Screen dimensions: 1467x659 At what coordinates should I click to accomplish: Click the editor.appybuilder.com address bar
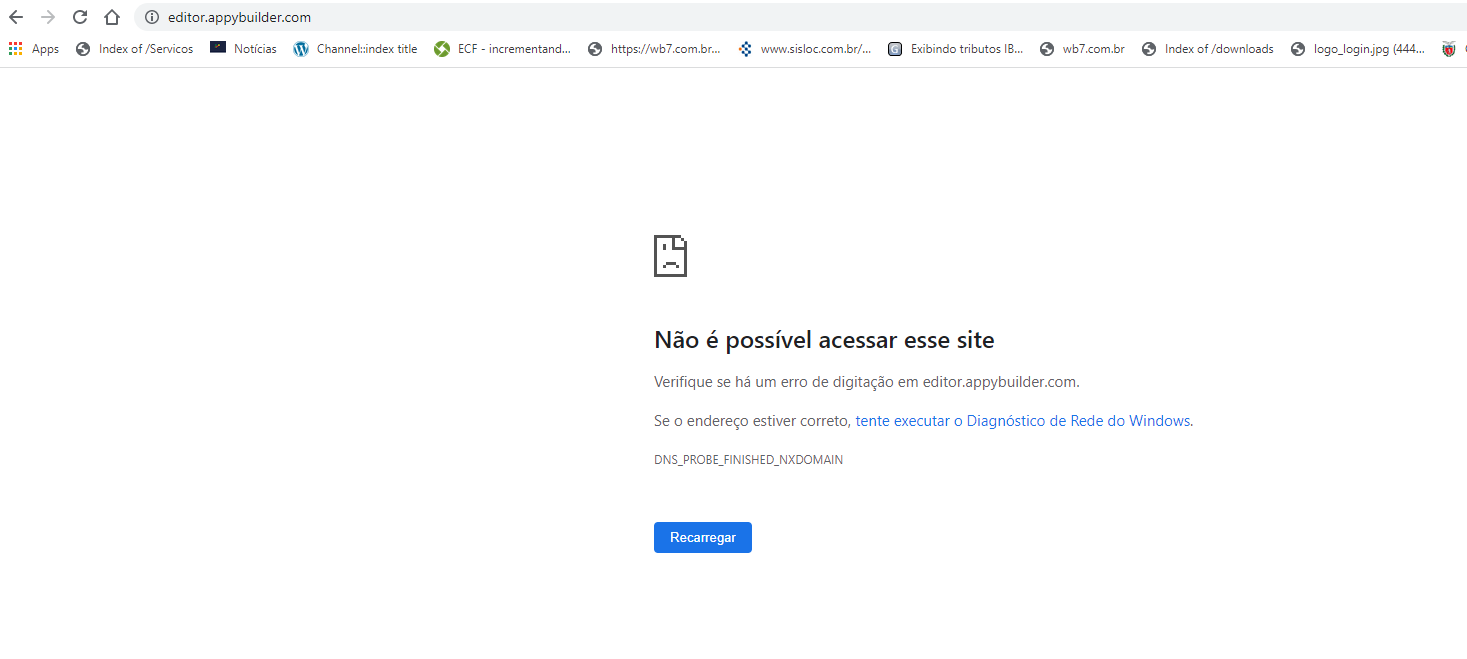800,17
